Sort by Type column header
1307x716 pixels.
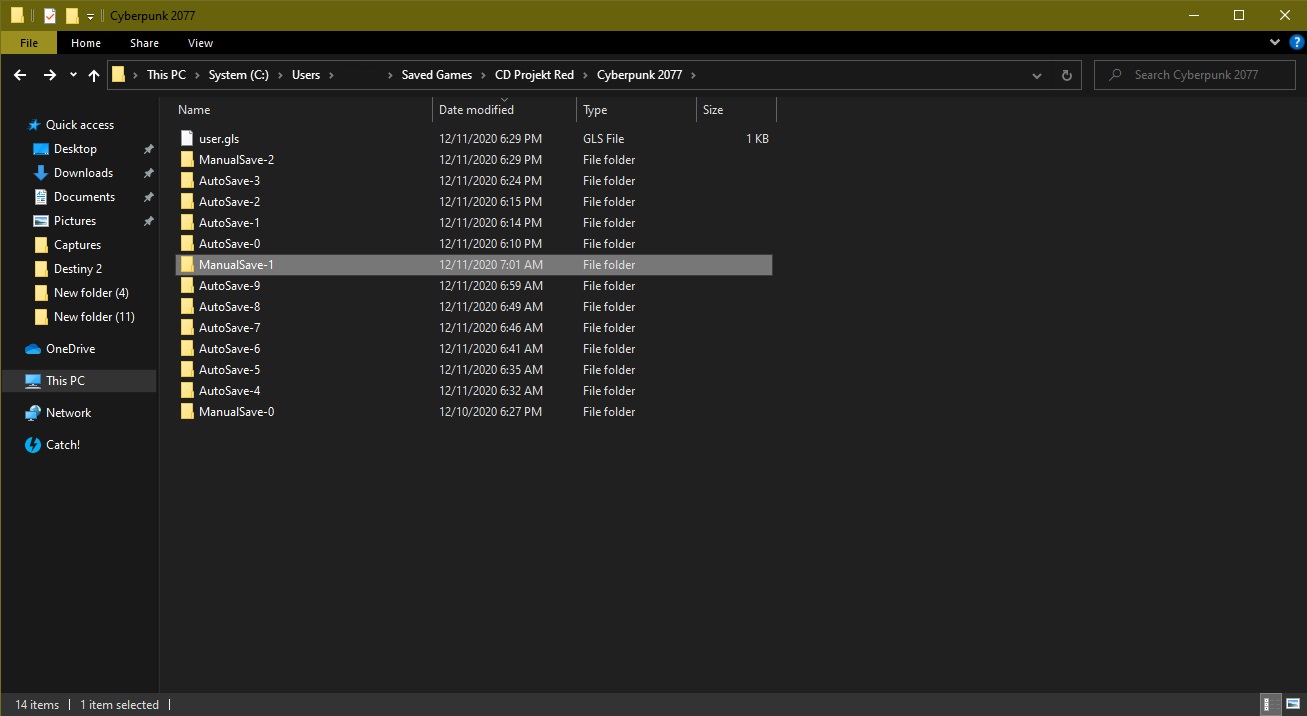tap(595, 110)
